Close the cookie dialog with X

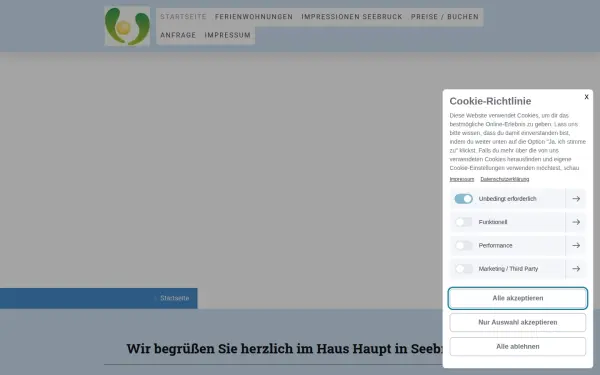pyautogui.click(x=586, y=97)
